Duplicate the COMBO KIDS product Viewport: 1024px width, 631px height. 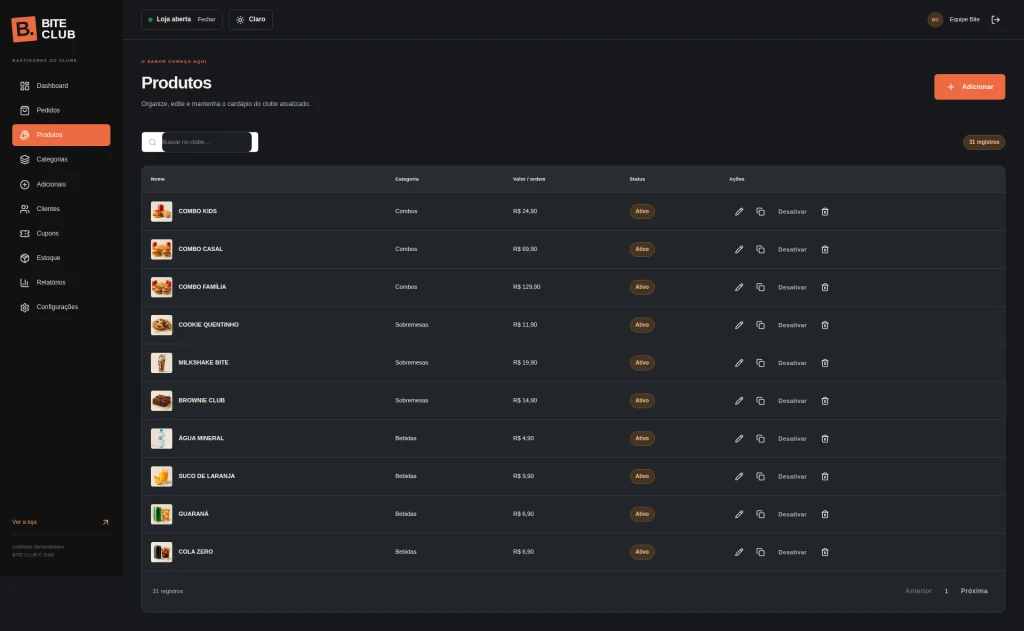760,212
